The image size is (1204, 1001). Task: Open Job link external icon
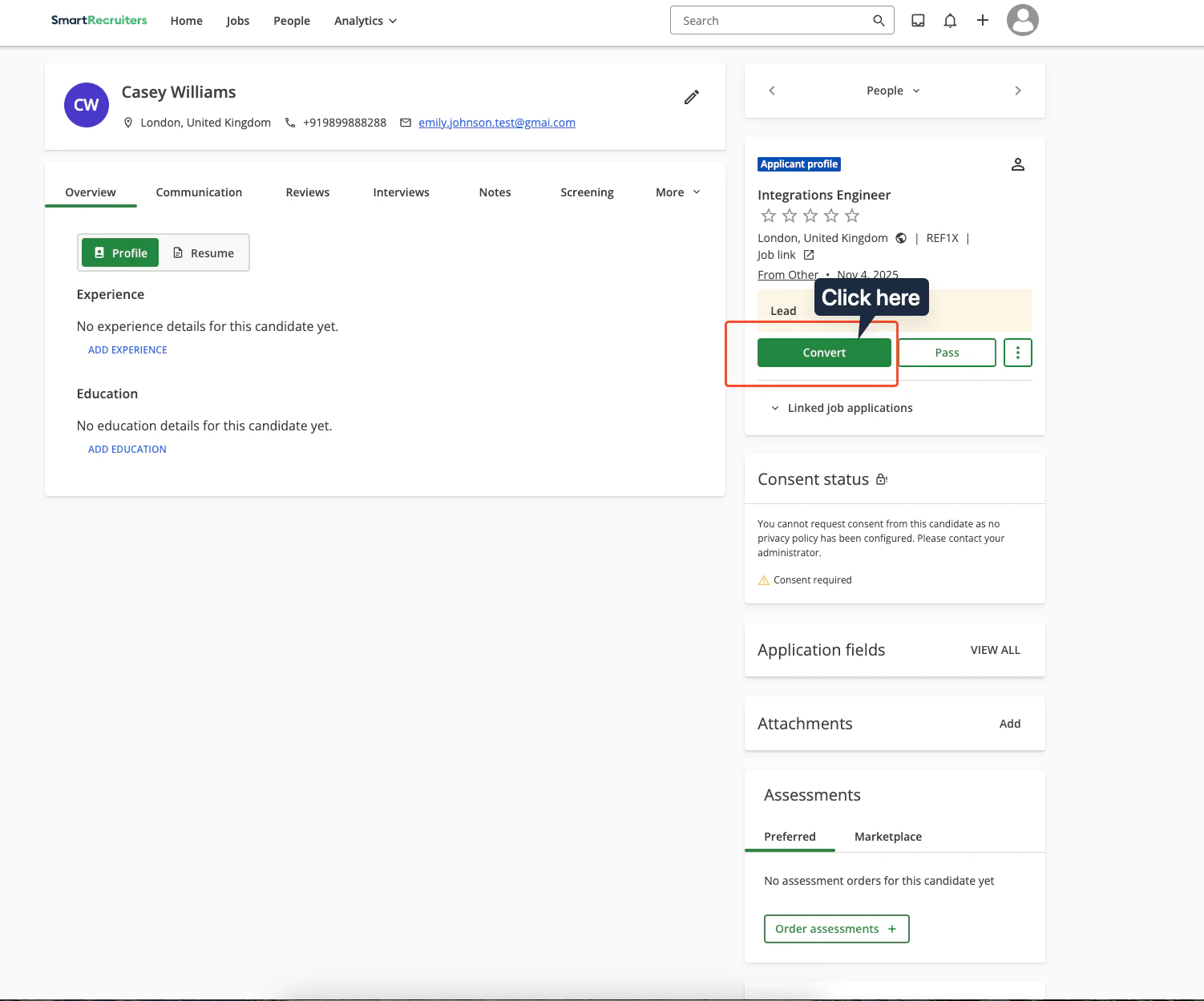pyautogui.click(x=809, y=255)
